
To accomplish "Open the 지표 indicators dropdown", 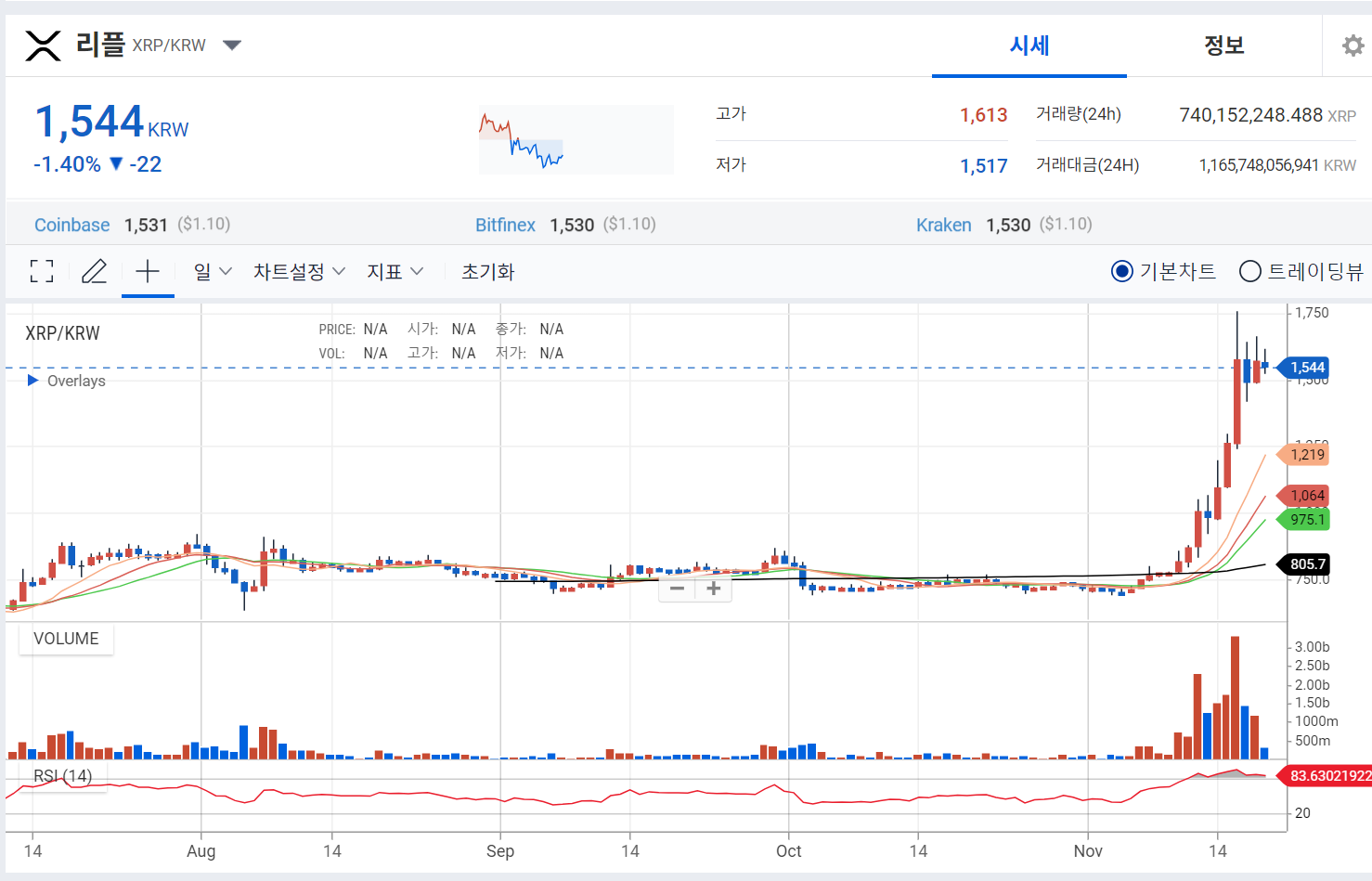I will (x=395, y=271).
